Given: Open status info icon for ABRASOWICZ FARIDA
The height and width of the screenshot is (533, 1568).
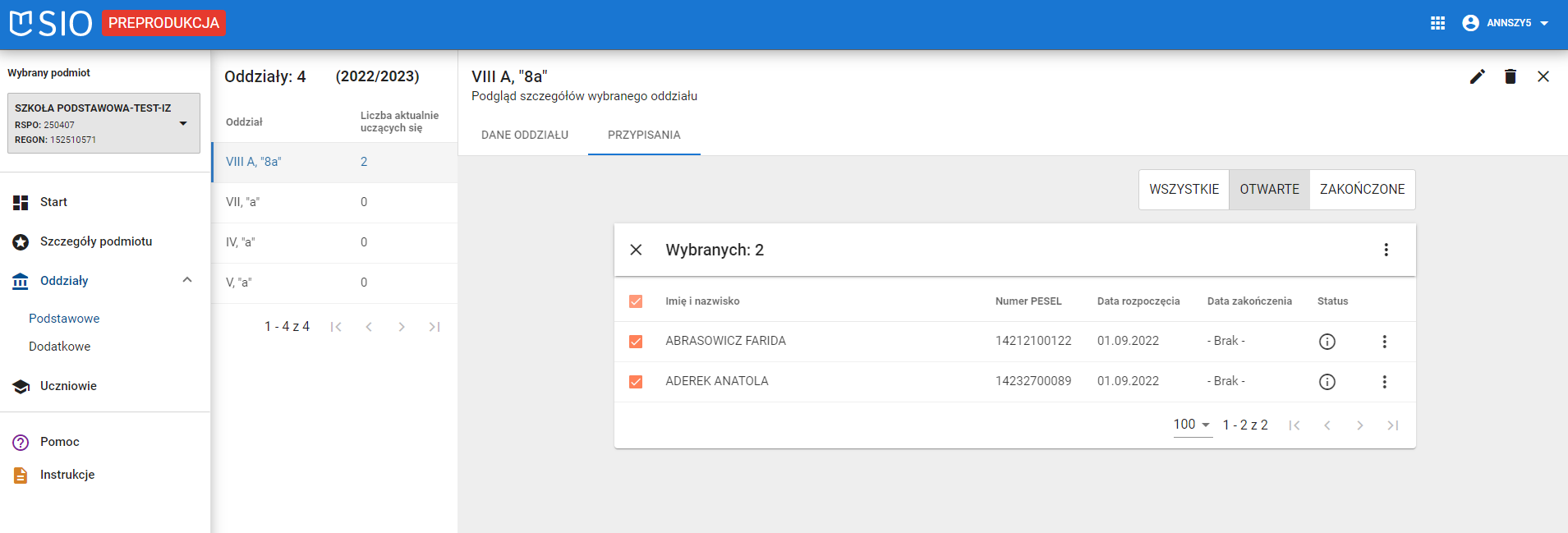Looking at the screenshot, I should click(1327, 342).
